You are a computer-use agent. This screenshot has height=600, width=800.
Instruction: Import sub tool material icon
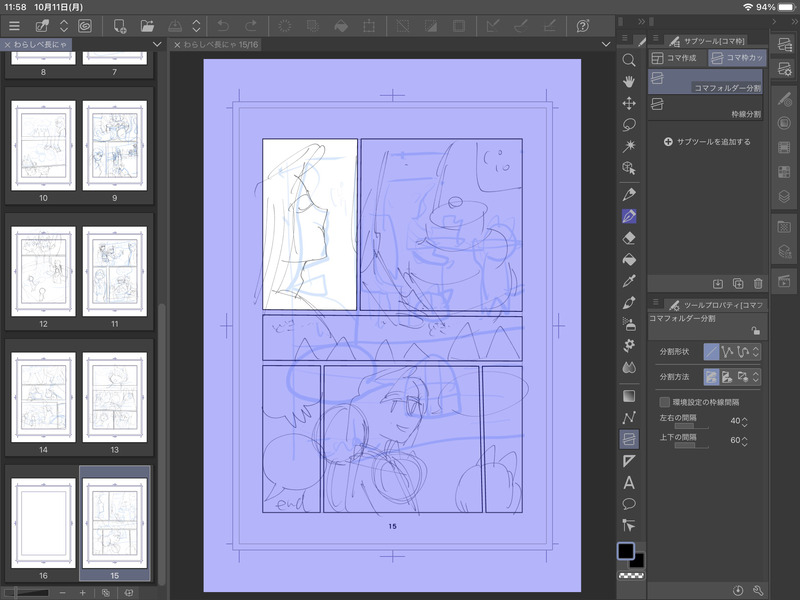[718, 284]
